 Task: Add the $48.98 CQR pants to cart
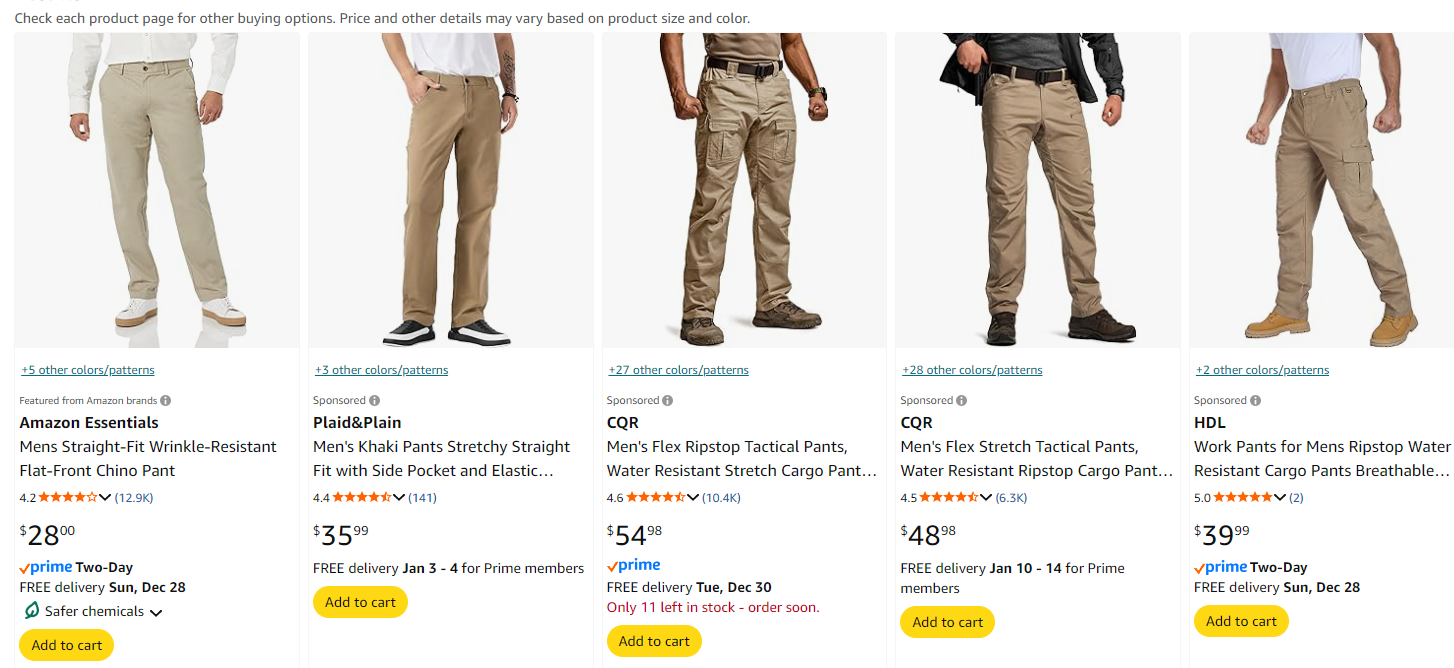pyautogui.click(x=947, y=622)
